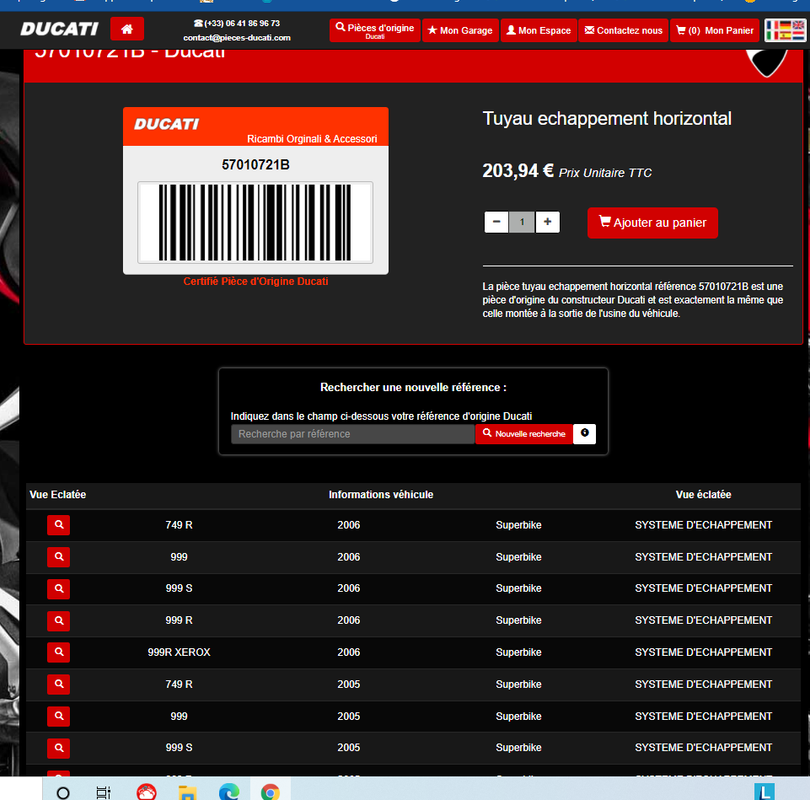Open exploded view for 999 2005
The image size is (810, 800).
[58, 716]
